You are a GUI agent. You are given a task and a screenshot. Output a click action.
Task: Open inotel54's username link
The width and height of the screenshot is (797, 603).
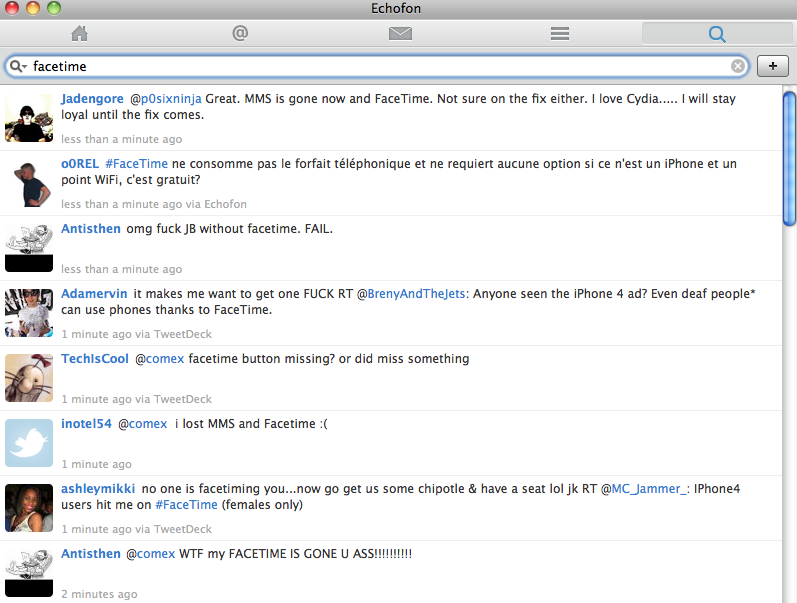click(86, 424)
